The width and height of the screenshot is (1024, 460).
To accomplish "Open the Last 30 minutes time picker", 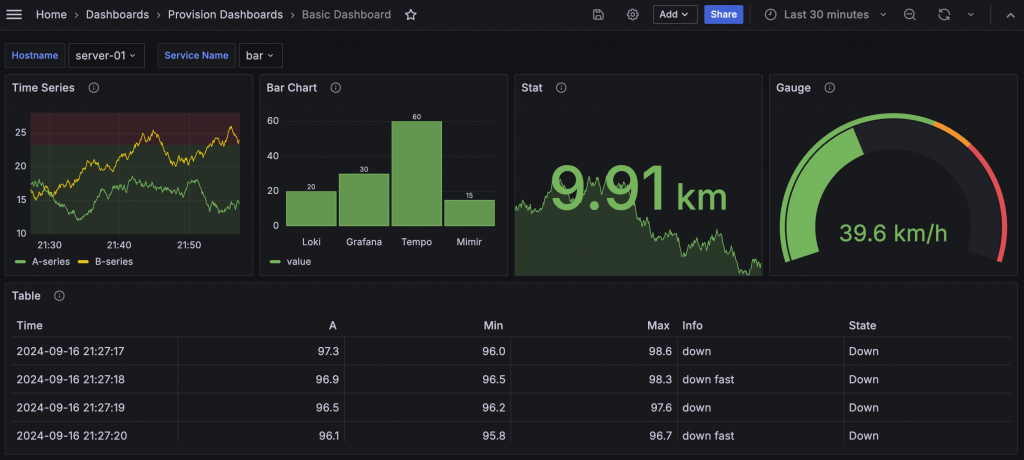I will pos(825,14).
